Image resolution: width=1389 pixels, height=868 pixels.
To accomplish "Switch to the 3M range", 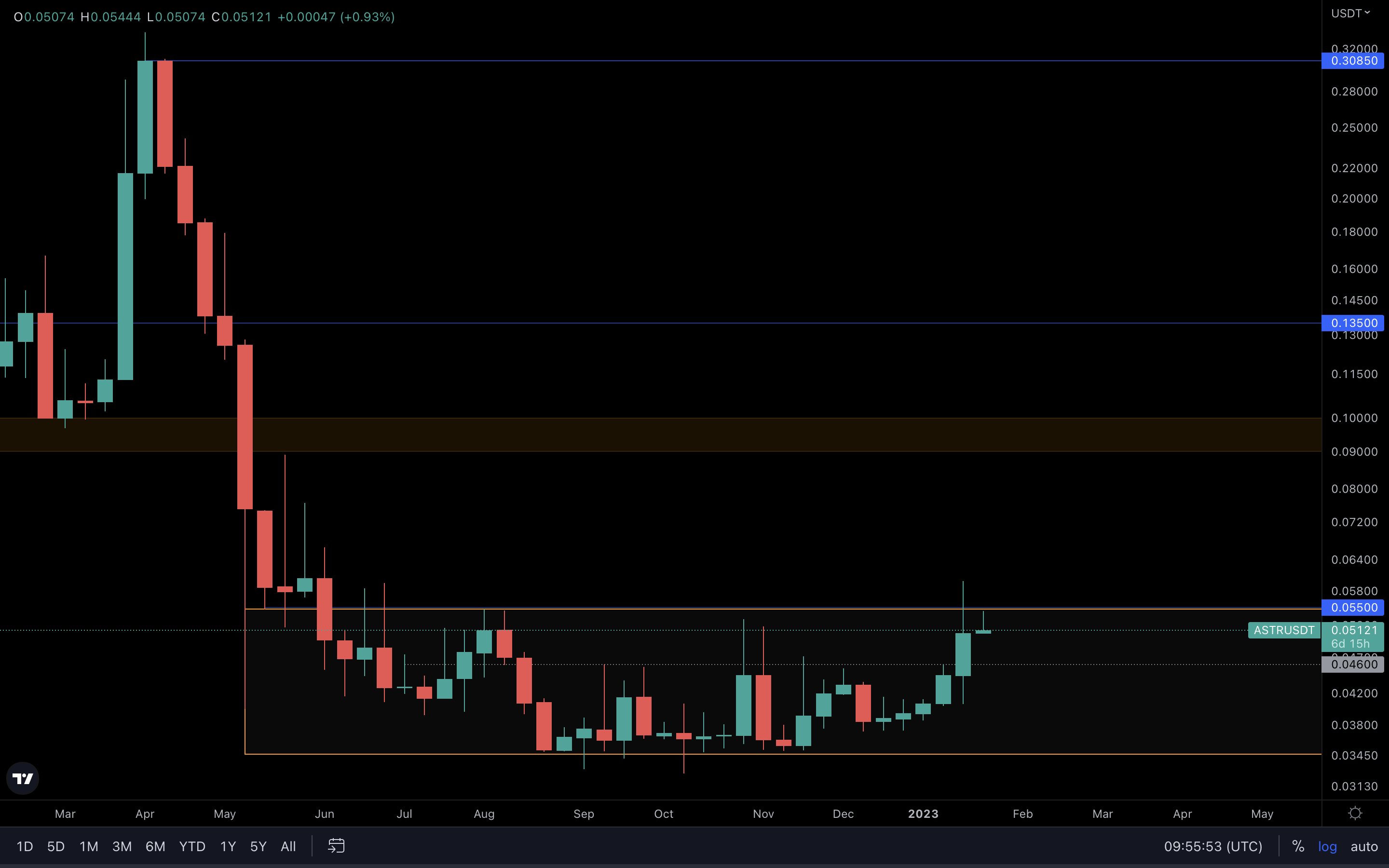I will (x=122, y=846).
